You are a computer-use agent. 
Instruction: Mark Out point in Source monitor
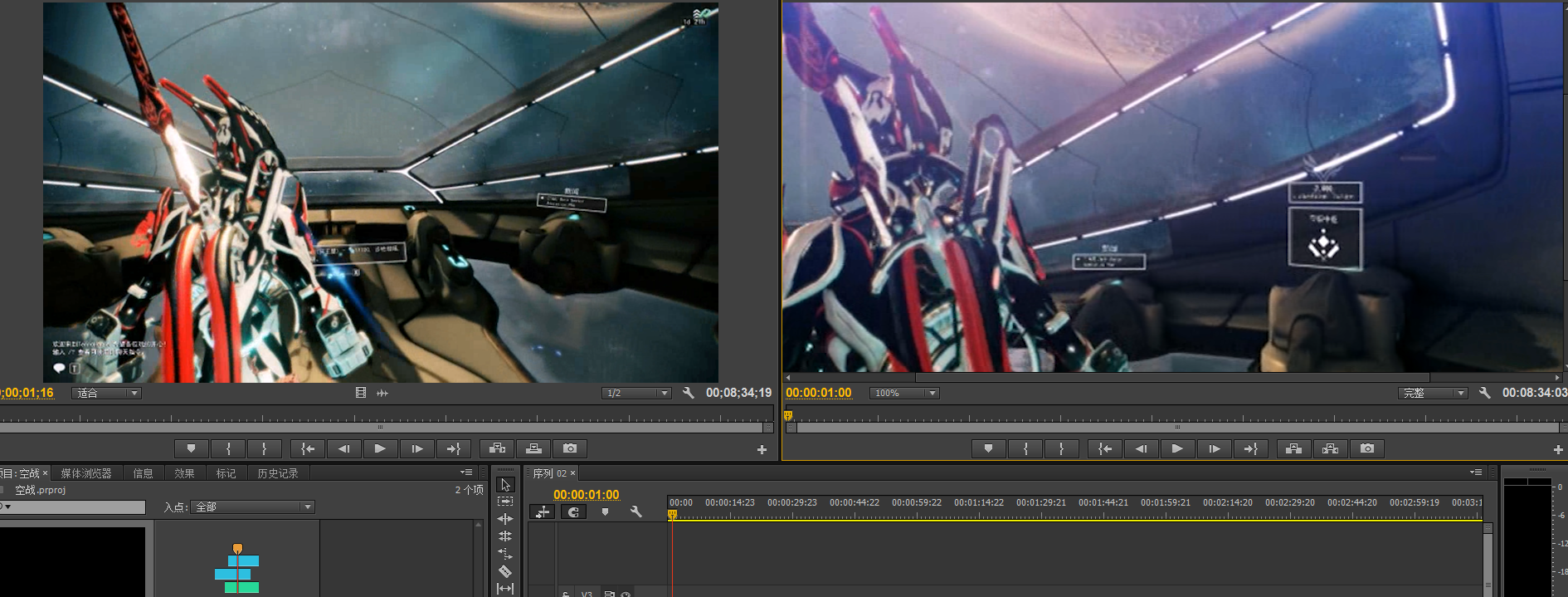click(265, 448)
